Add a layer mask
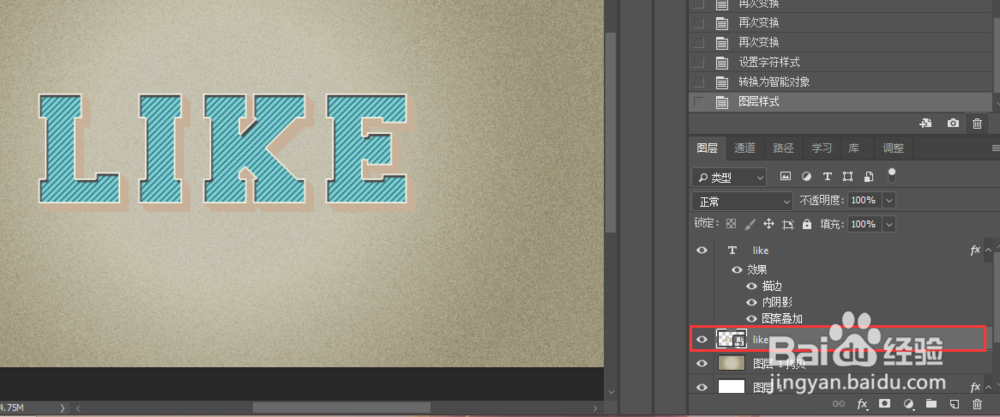The width and height of the screenshot is (1000, 417). (x=885, y=404)
